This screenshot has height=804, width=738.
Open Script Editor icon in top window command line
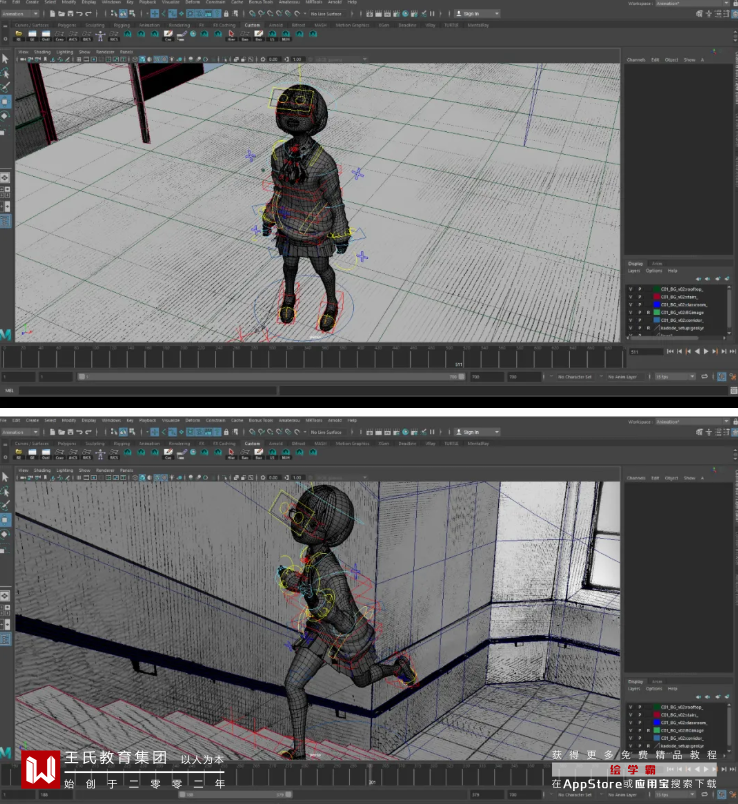[733, 391]
